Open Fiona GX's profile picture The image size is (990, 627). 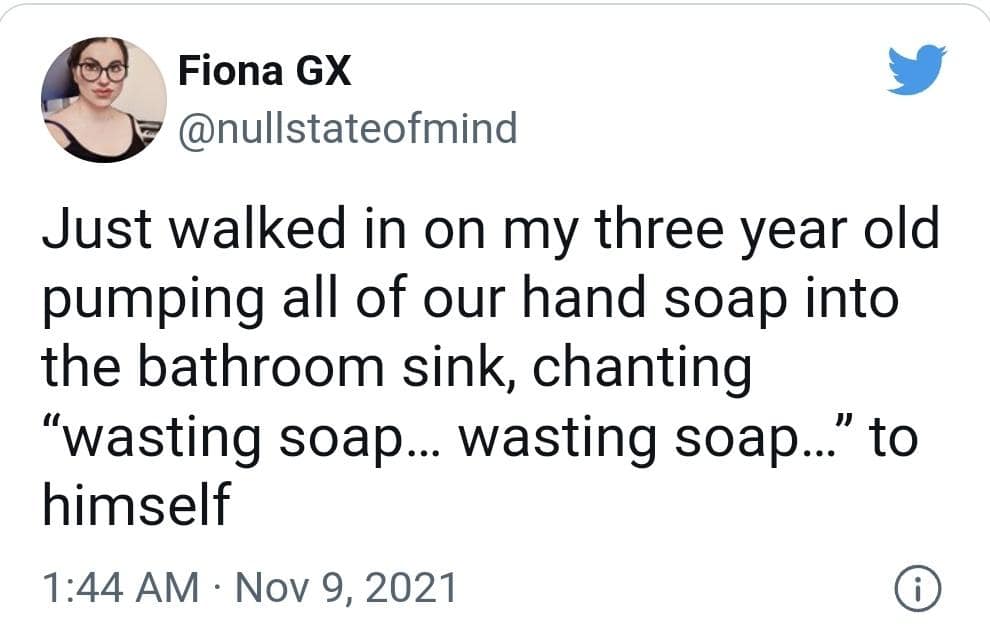[x=103, y=100]
